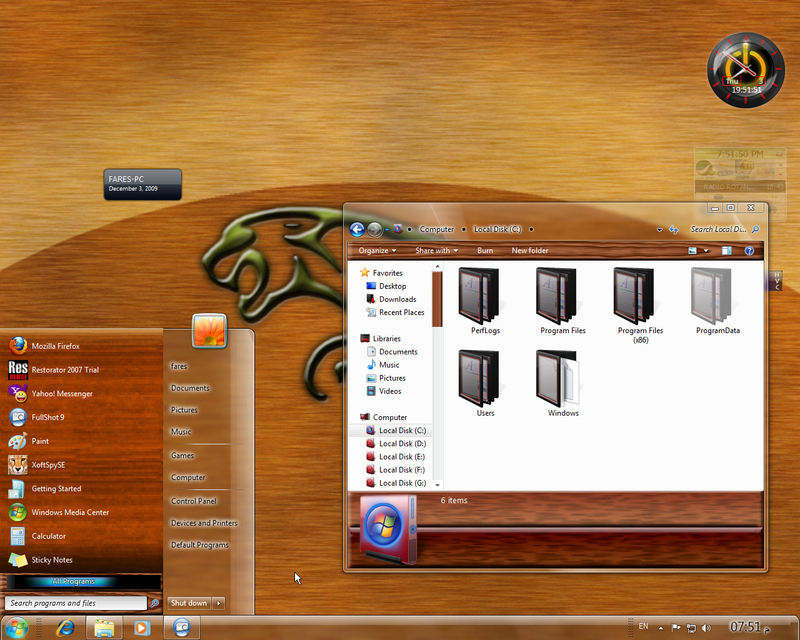Open Devices and Printers

point(204,523)
